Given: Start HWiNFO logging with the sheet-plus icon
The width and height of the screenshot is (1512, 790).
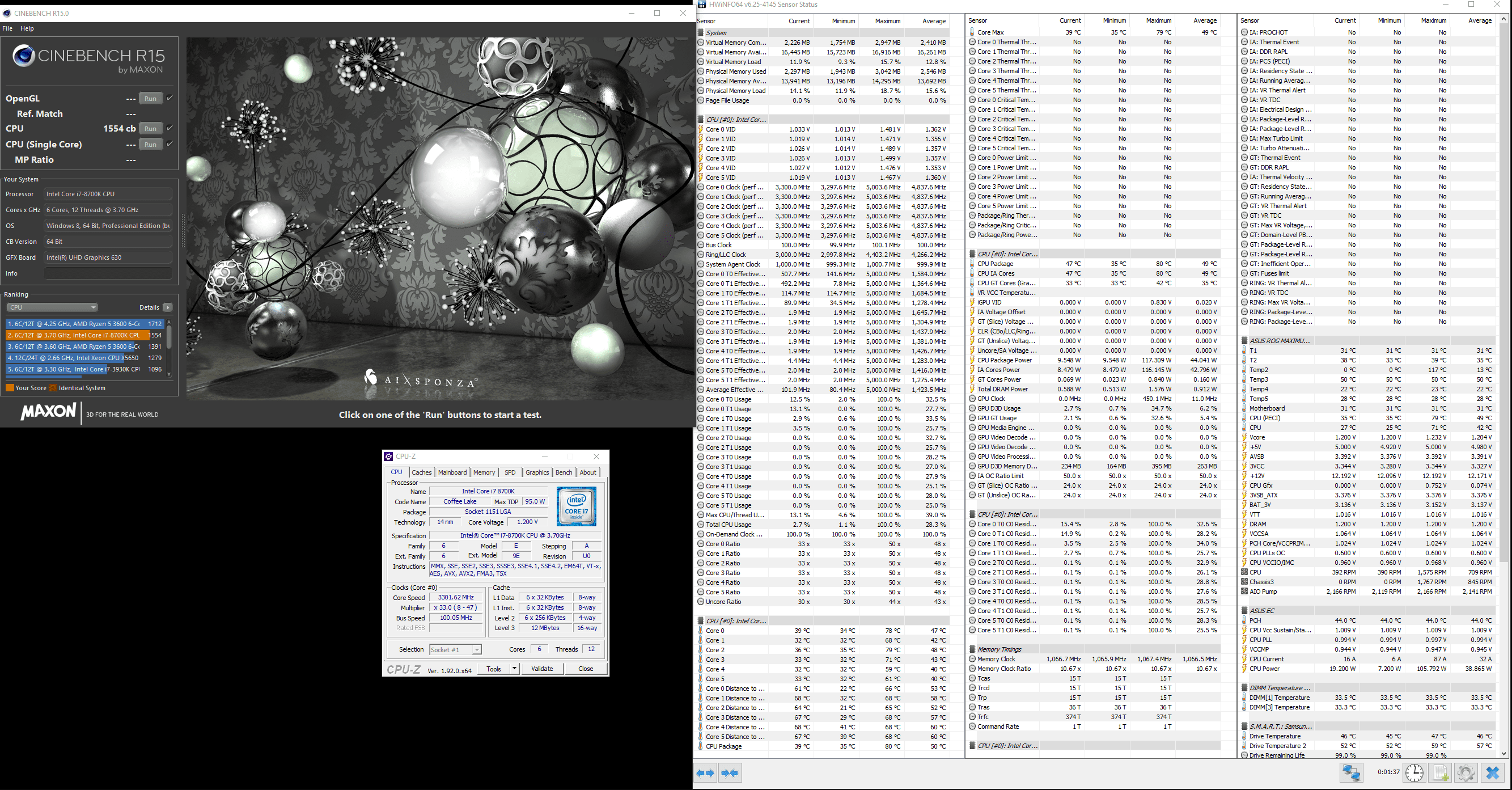Looking at the screenshot, I should [1441, 772].
